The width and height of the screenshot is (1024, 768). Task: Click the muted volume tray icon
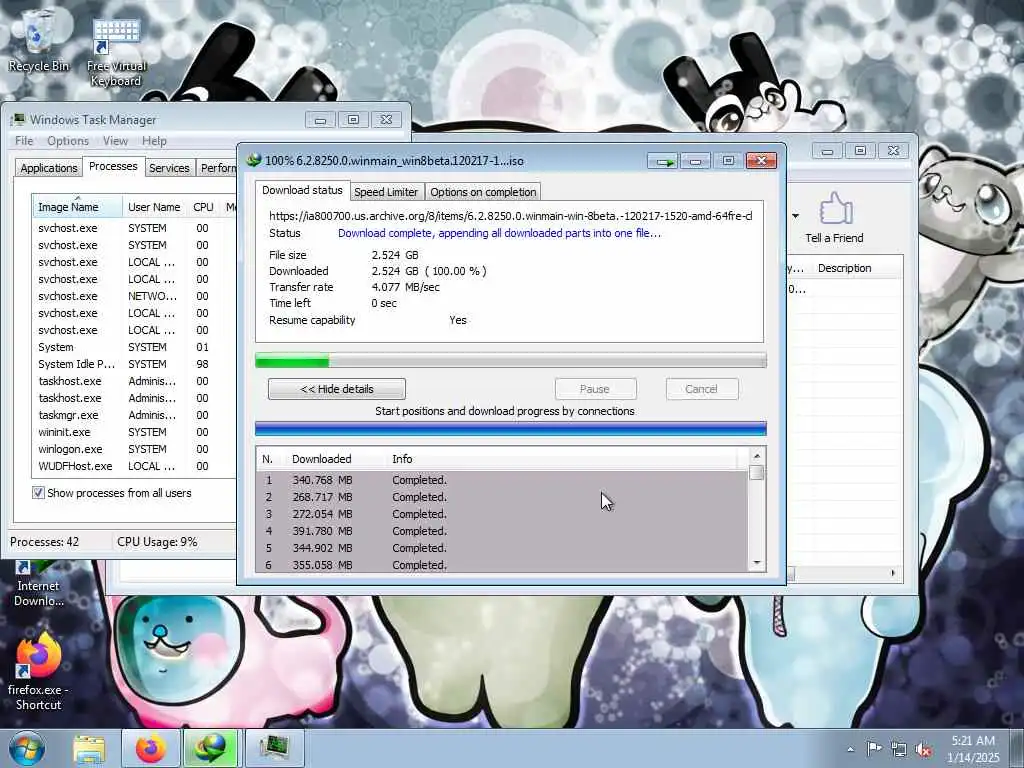coord(923,749)
